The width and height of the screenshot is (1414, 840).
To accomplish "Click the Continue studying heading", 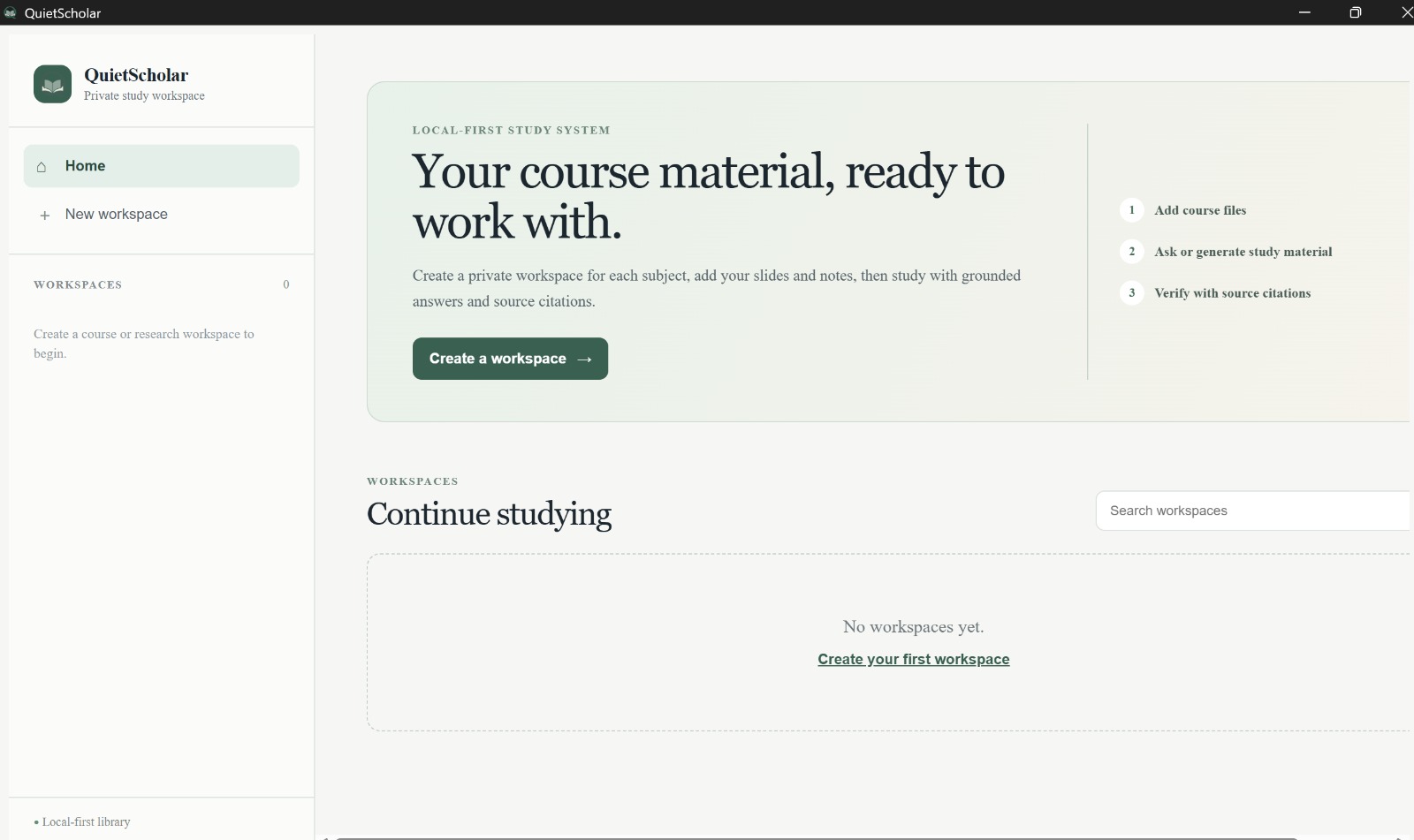I will tap(489, 514).
